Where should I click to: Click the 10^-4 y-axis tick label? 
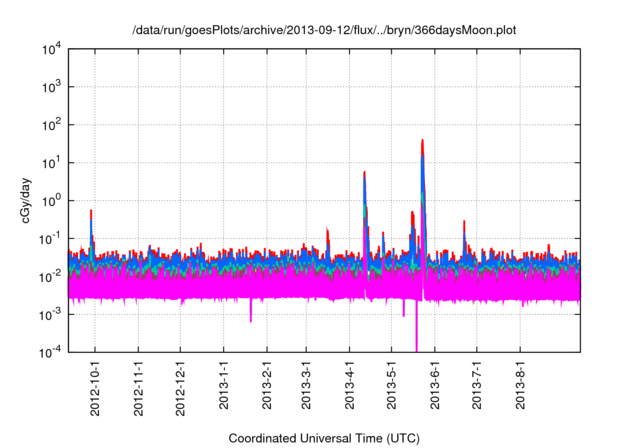click(x=51, y=352)
